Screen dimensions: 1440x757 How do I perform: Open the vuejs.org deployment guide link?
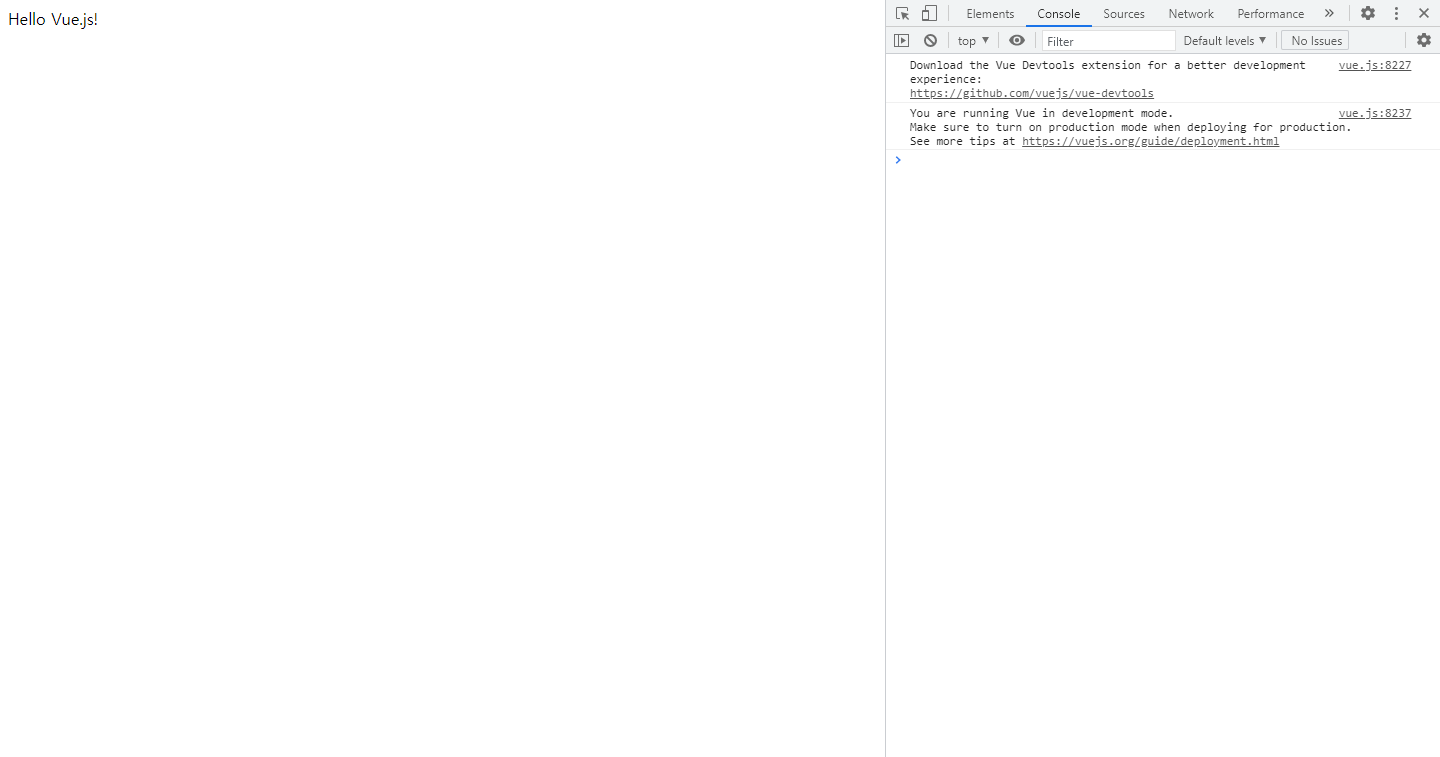tap(1150, 141)
